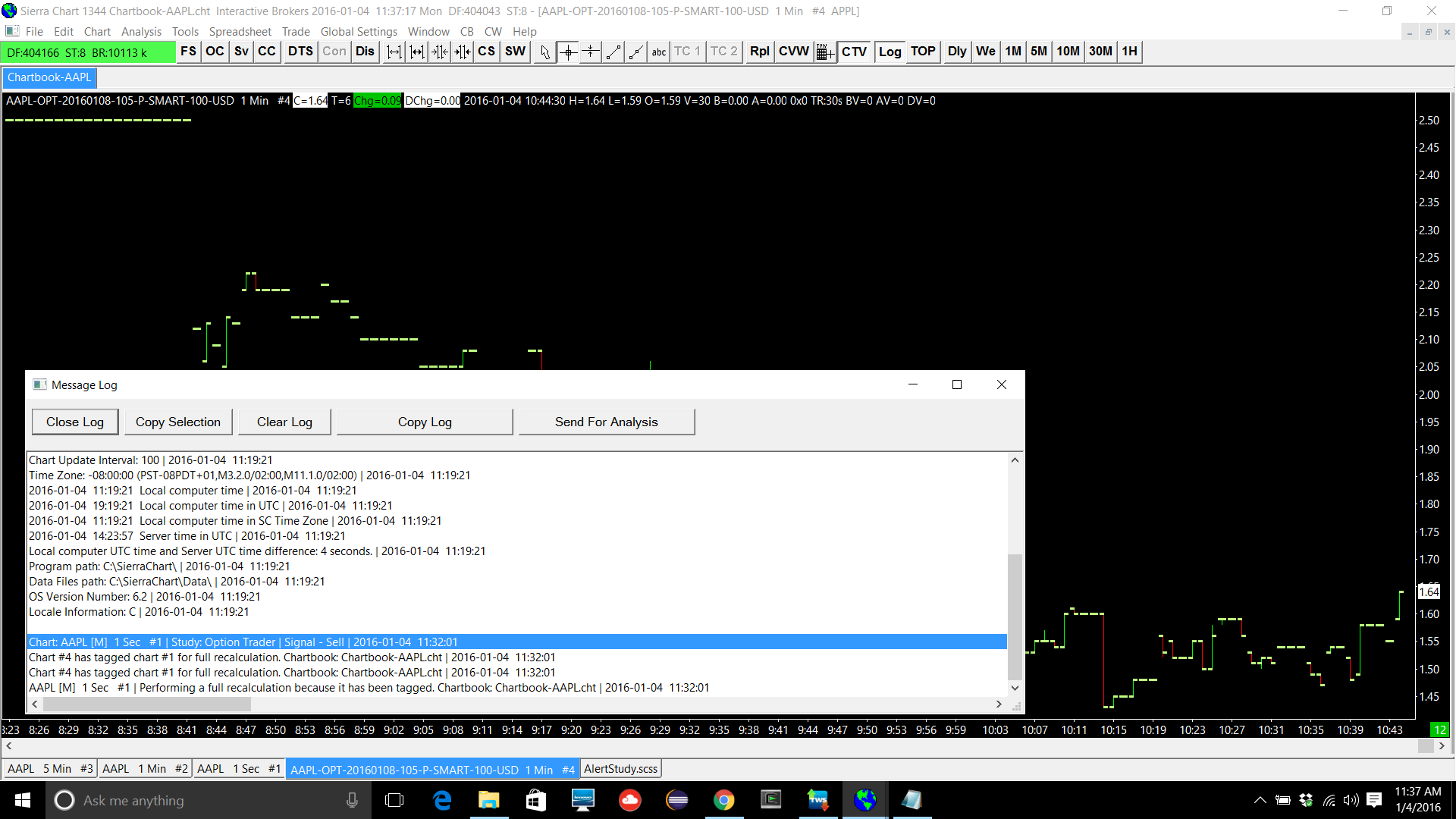Click Send For Analysis button
The image size is (1456, 819).
click(x=606, y=422)
